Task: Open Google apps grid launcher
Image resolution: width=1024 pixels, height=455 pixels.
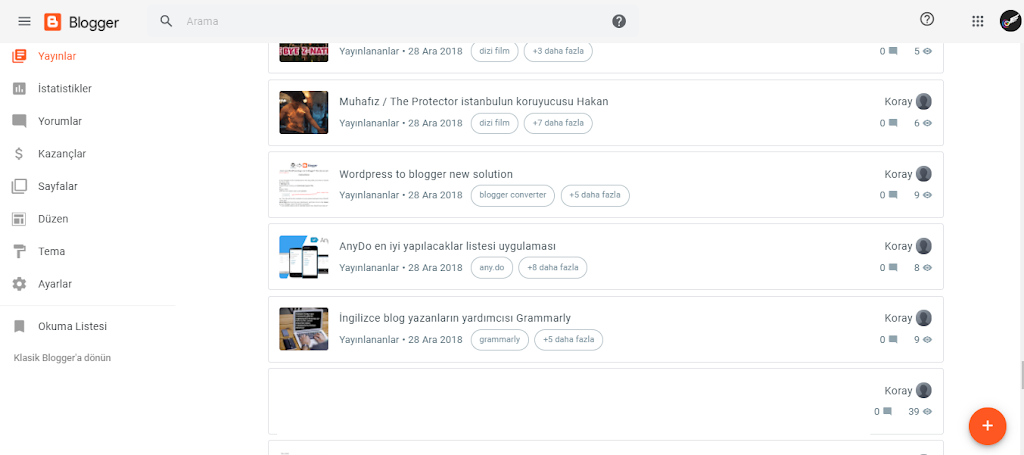Action: tap(978, 21)
